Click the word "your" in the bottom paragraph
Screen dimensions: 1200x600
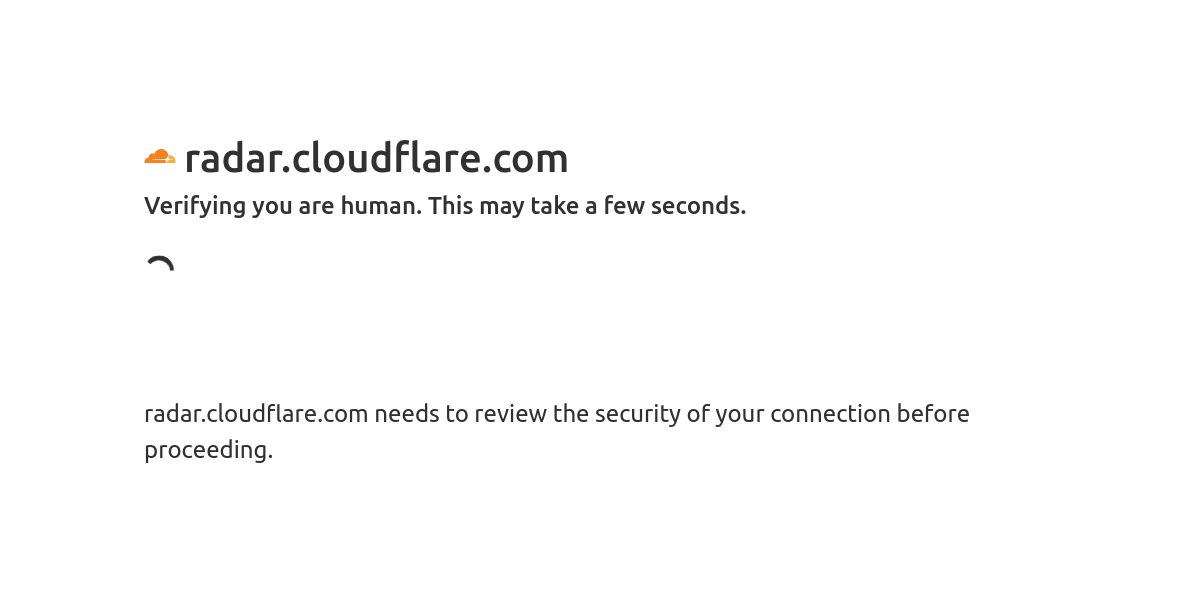coord(739,414)
